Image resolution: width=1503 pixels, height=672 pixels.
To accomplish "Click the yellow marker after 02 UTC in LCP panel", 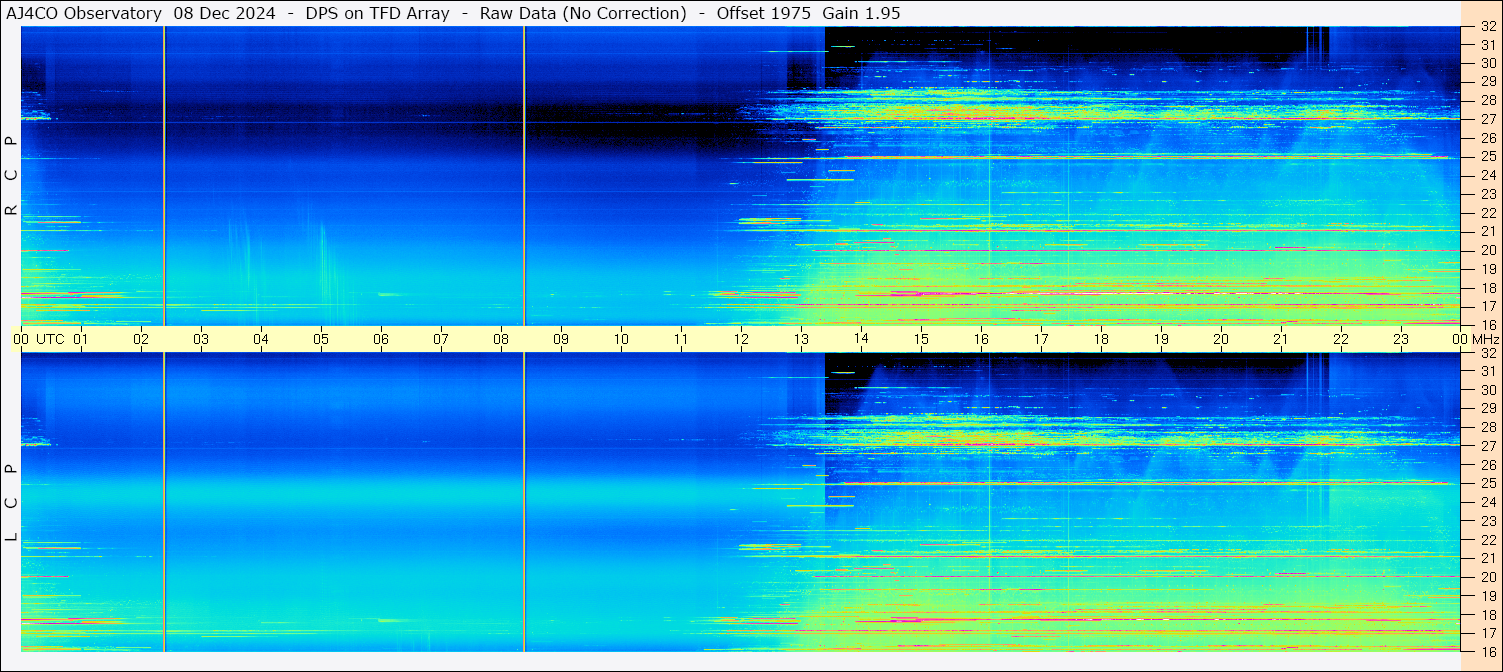I will [164, 502].
